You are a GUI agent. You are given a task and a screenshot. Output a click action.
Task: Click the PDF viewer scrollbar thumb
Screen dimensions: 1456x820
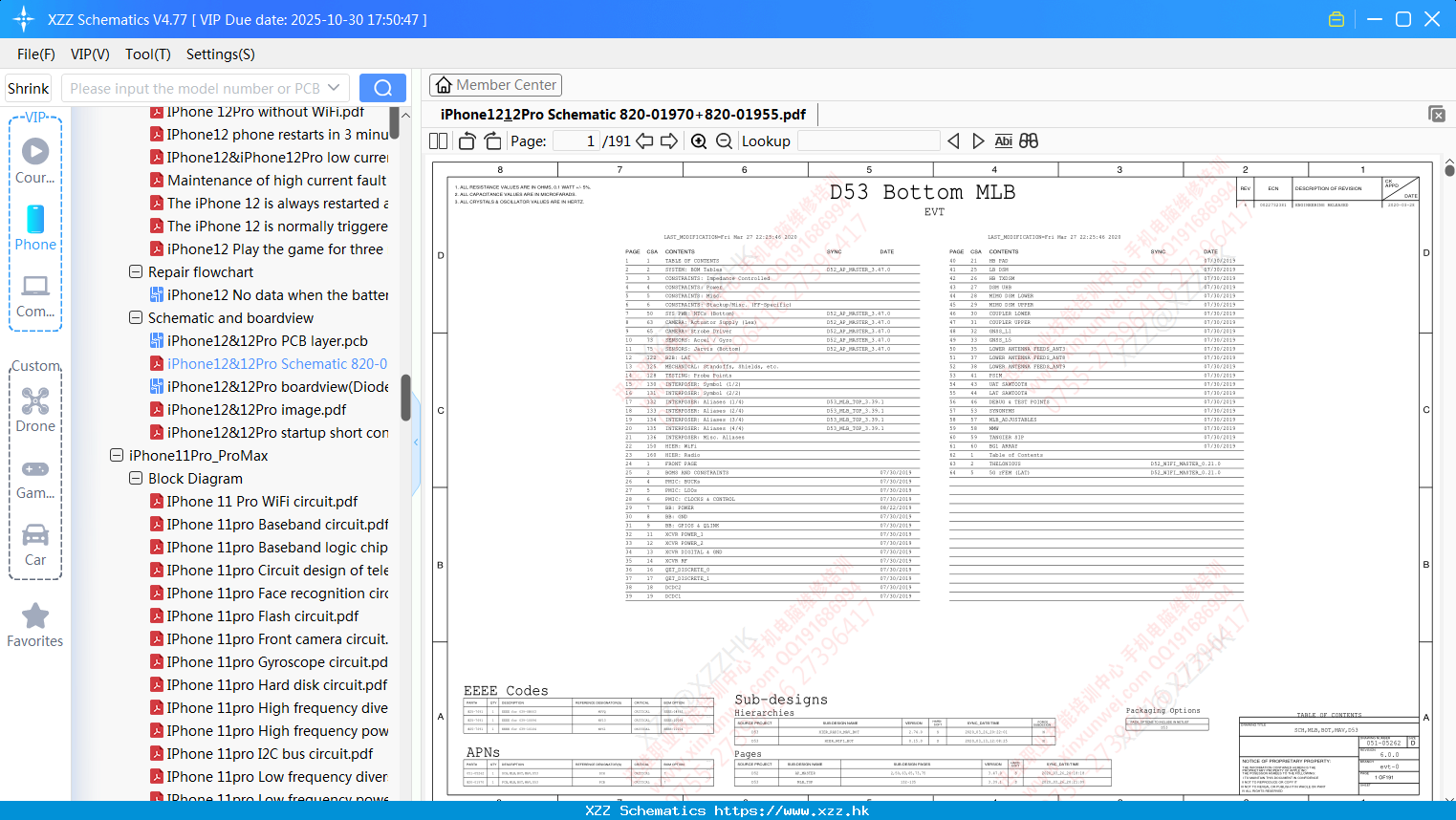pos(1449,170)
